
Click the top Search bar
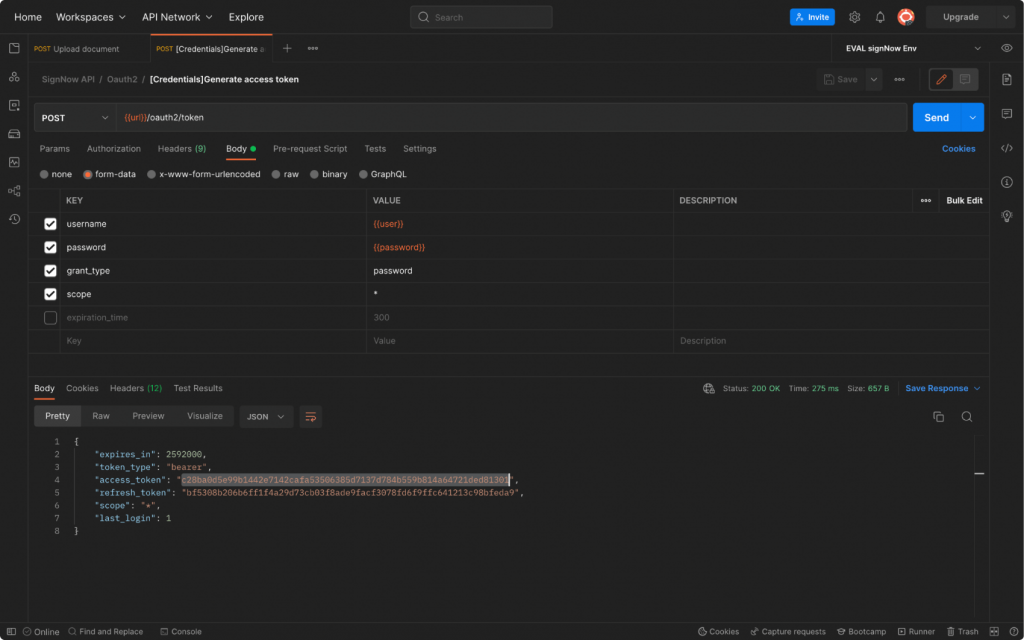pos(481,17)
